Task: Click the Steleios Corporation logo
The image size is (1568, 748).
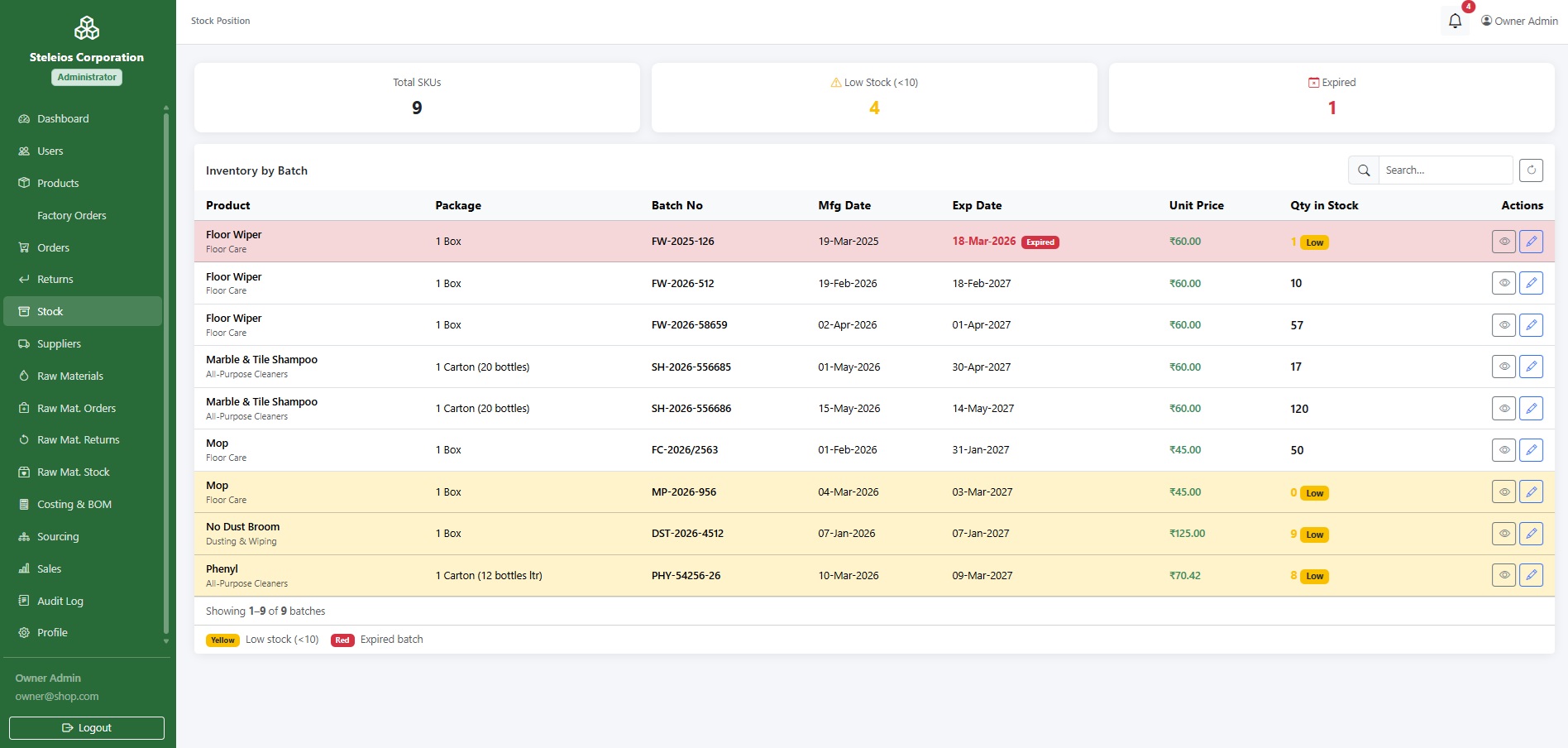Action: pos(87,28)
